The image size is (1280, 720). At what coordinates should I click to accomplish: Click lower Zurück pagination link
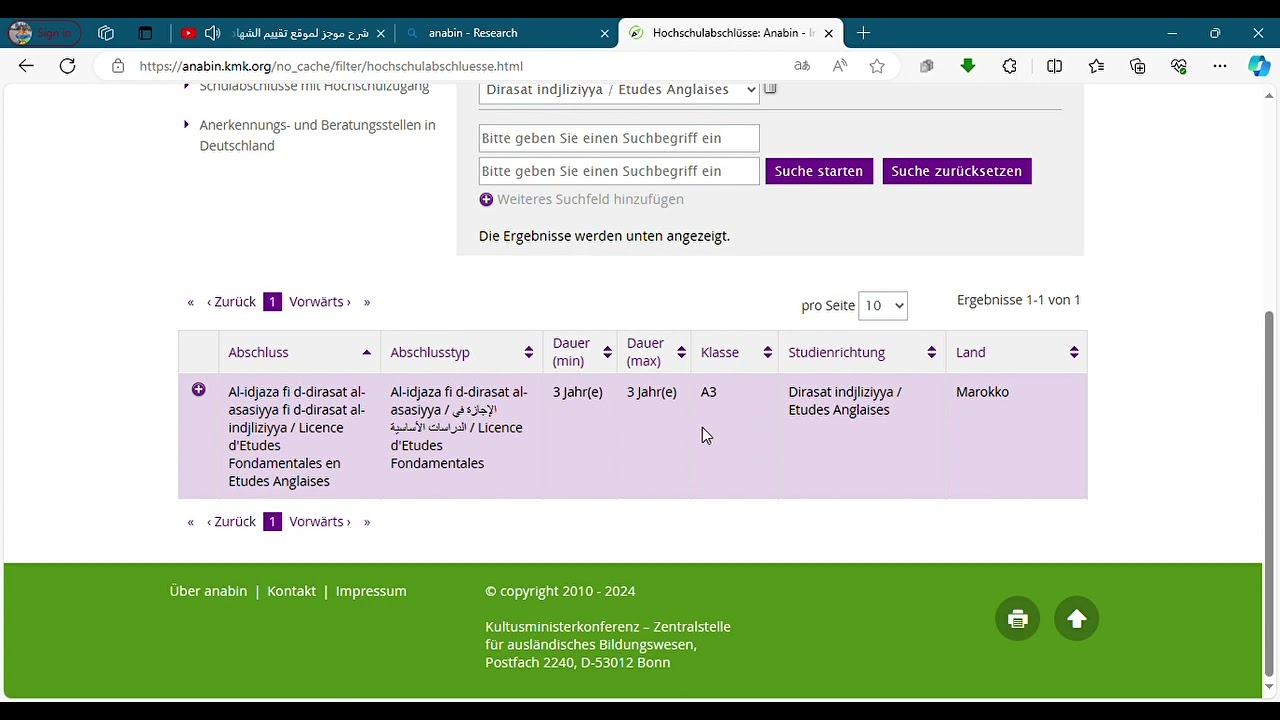(x=231, y=522)
